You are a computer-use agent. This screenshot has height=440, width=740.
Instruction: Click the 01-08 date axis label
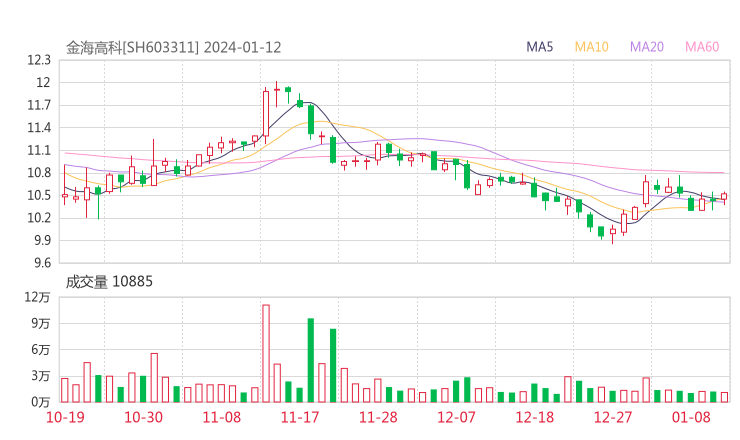tap(691, 417)
